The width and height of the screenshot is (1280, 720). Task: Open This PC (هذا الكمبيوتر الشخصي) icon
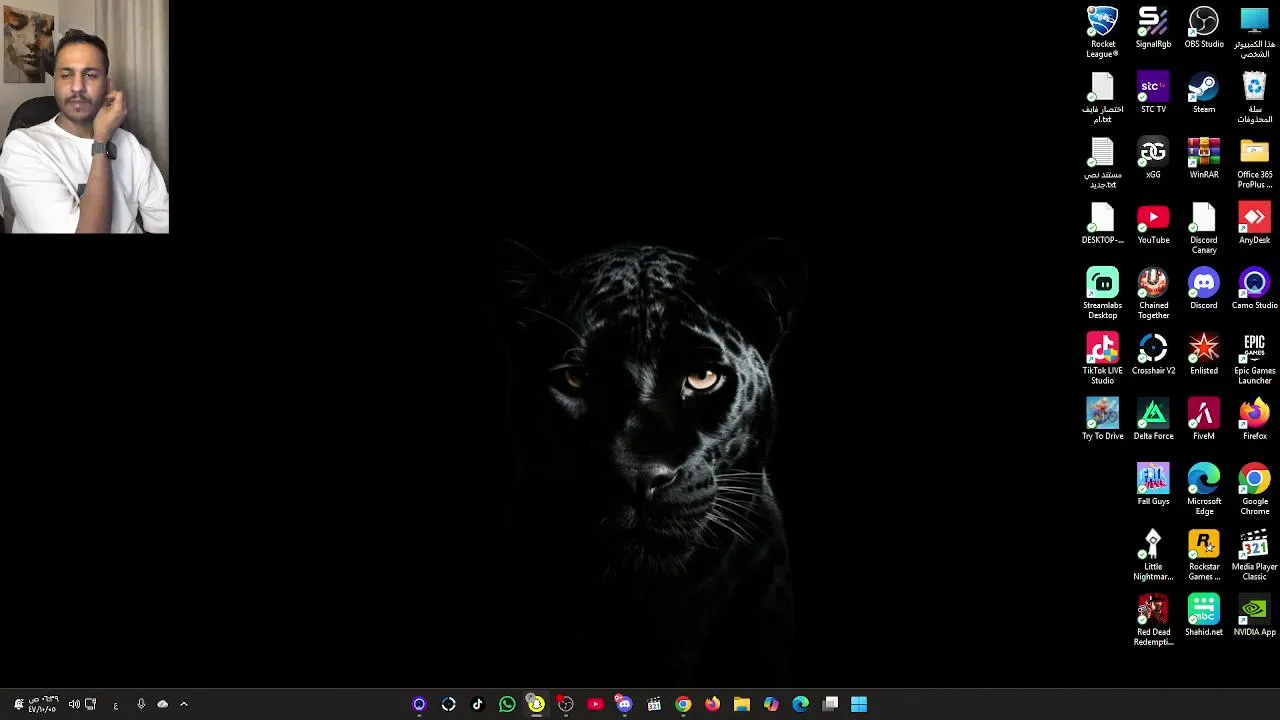pos(1254,32)
